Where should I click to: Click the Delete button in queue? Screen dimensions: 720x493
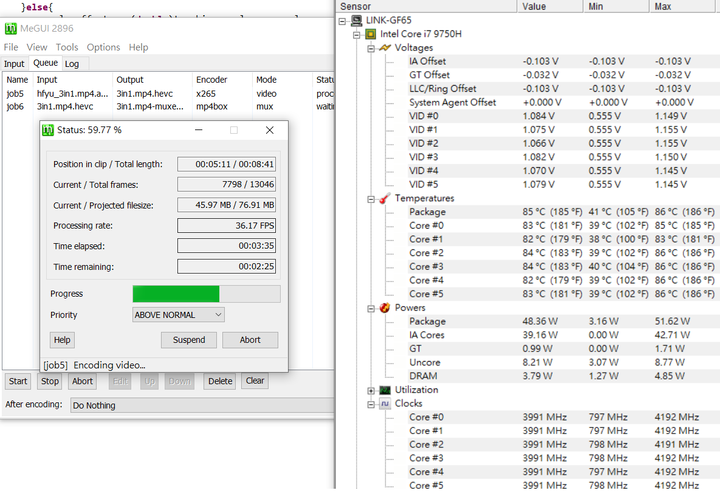click(x=220, y=381)
